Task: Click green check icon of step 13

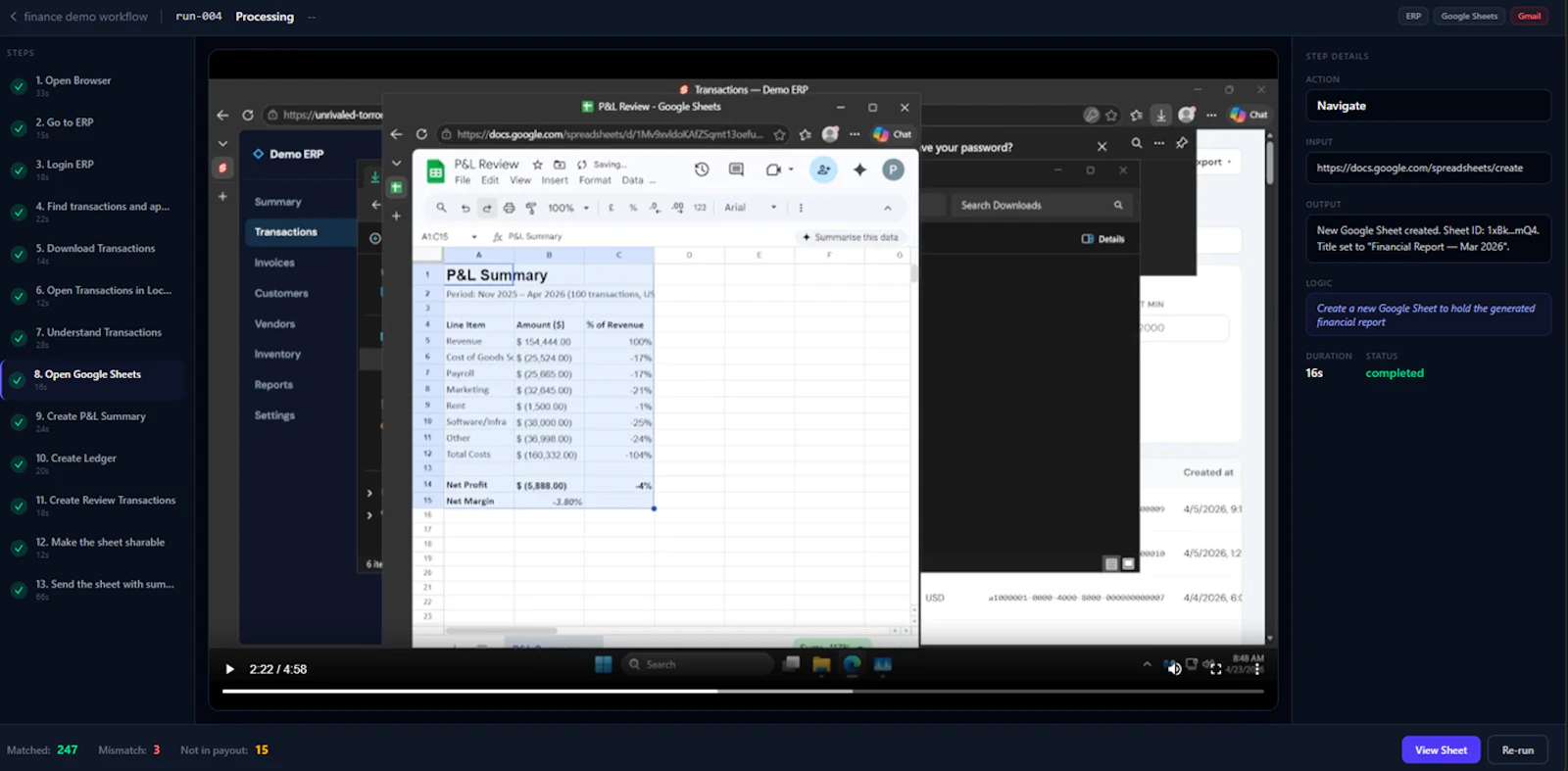Action: tap(19, 590)
